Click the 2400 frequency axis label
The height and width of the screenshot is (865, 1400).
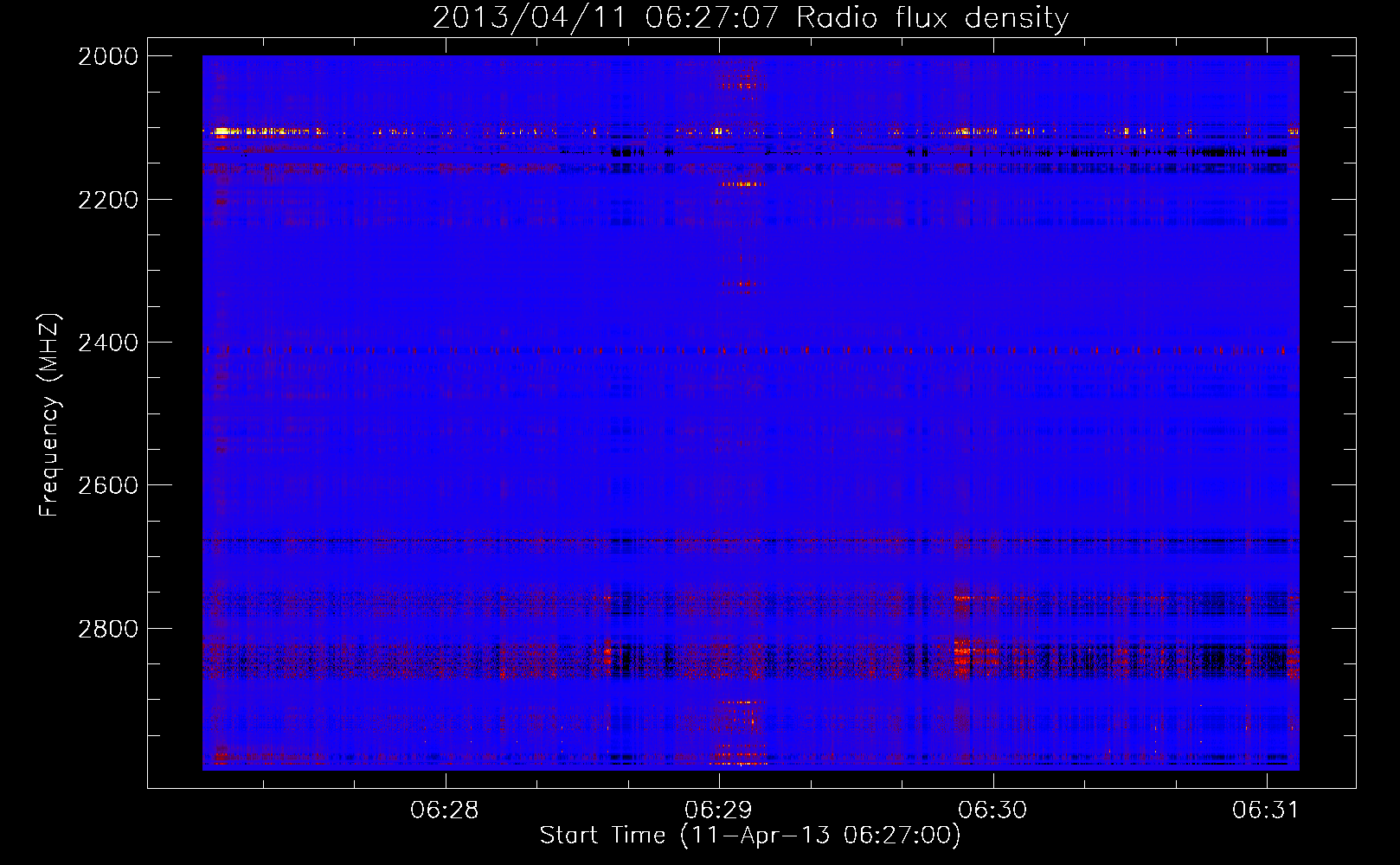(108, 343)
